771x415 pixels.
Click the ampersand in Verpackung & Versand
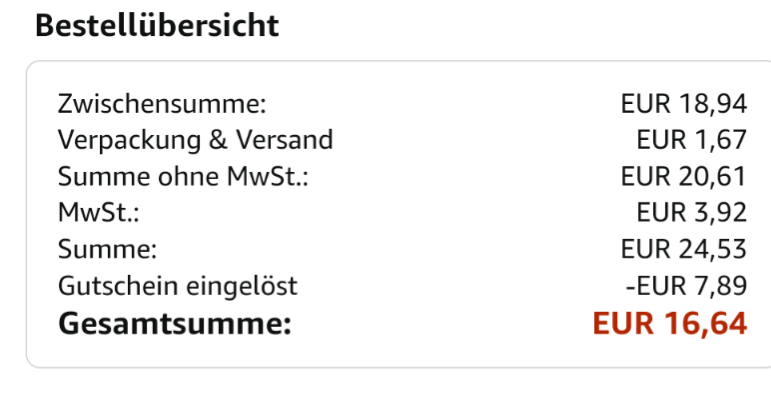(219, 140)
